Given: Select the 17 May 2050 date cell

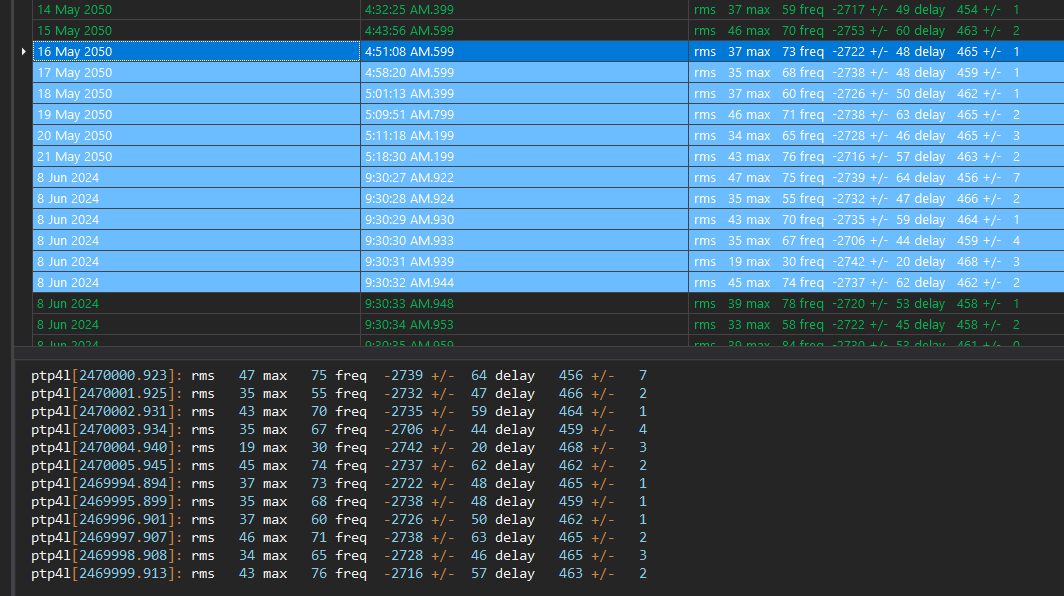Looking at the screenshot, I should coord(197,73).
